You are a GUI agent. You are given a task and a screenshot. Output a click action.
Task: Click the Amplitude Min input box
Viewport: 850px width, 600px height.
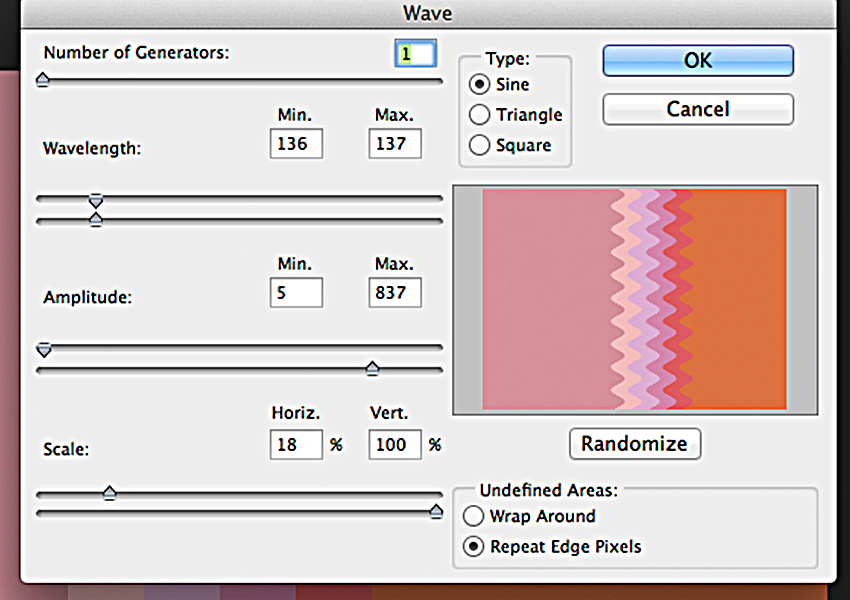click(296, 292)
